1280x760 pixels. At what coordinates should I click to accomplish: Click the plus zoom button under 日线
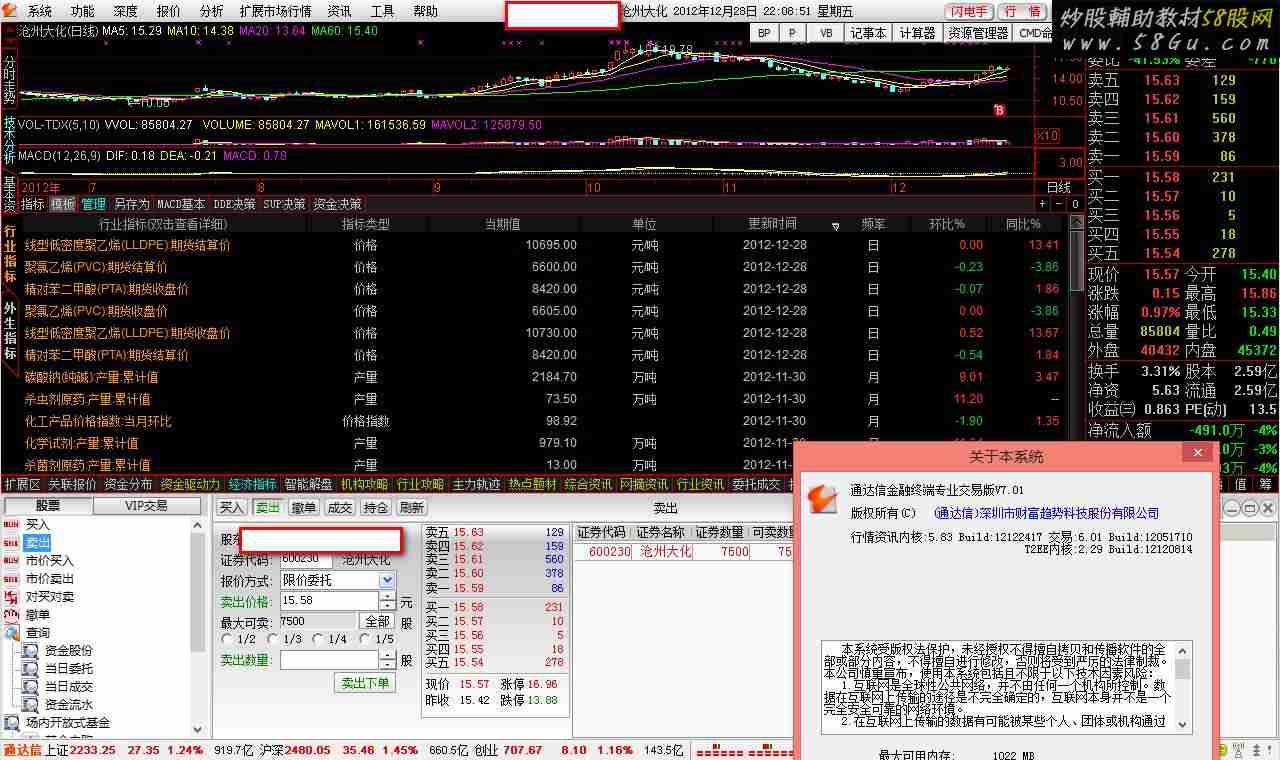click(1042, 203)
